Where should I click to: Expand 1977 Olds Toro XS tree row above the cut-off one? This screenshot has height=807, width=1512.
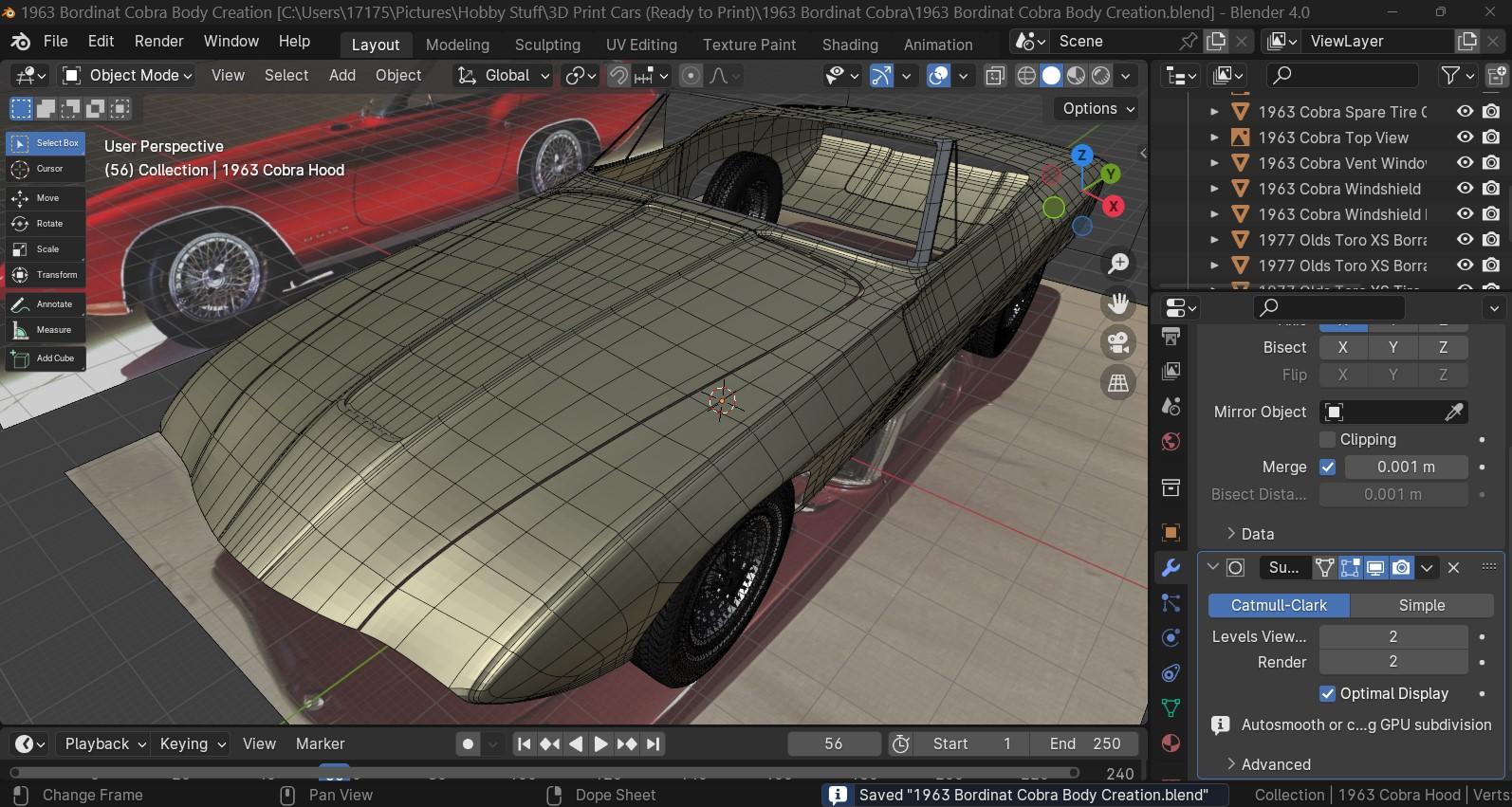tap(1214, 266)
